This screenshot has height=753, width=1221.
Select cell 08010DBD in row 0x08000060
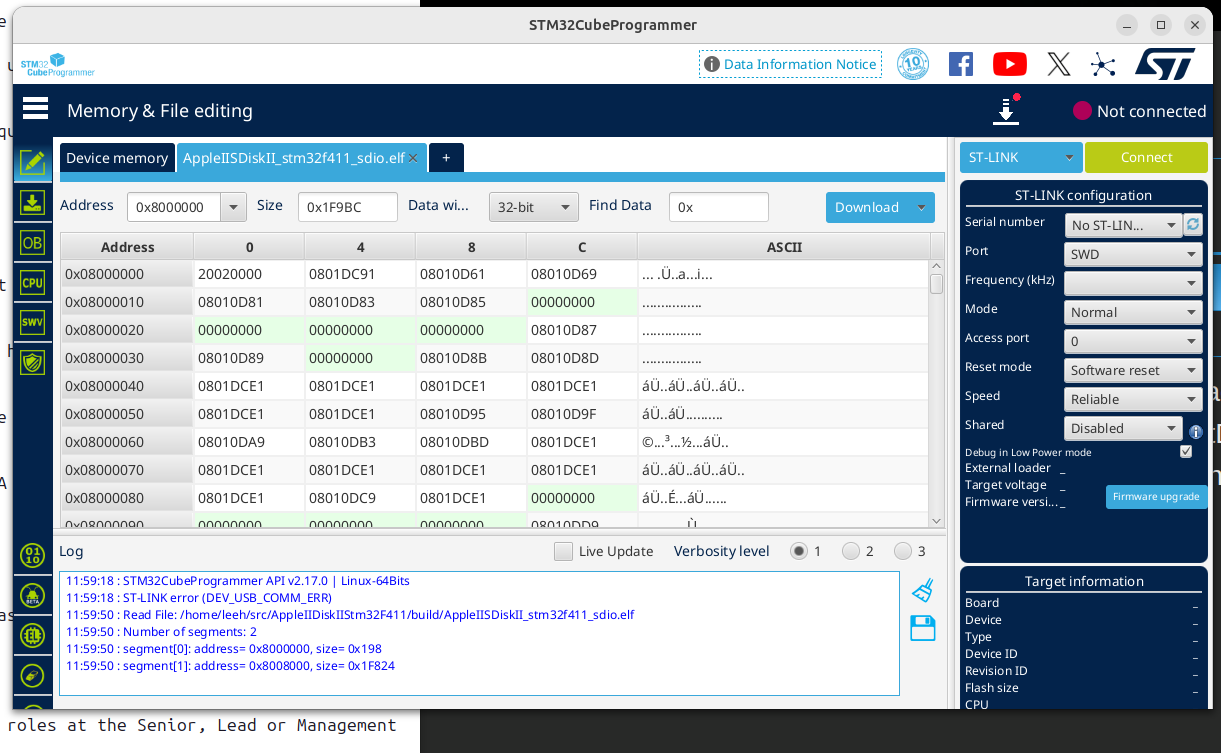471,442
